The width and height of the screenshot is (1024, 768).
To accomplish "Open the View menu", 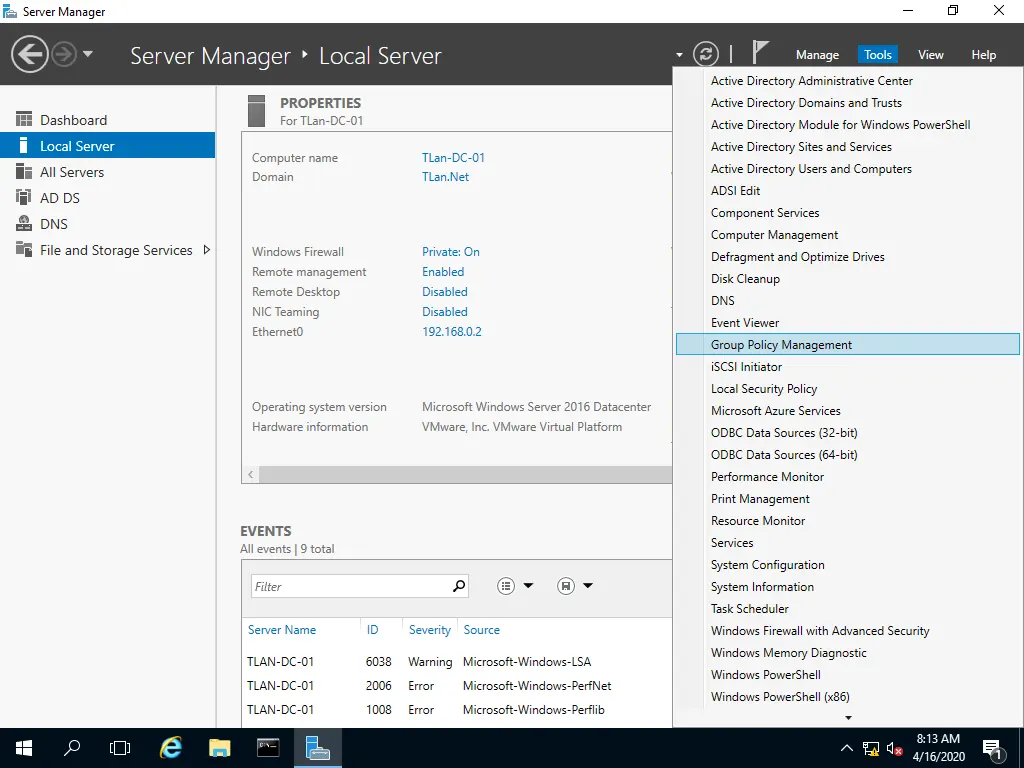I will 930,55.
